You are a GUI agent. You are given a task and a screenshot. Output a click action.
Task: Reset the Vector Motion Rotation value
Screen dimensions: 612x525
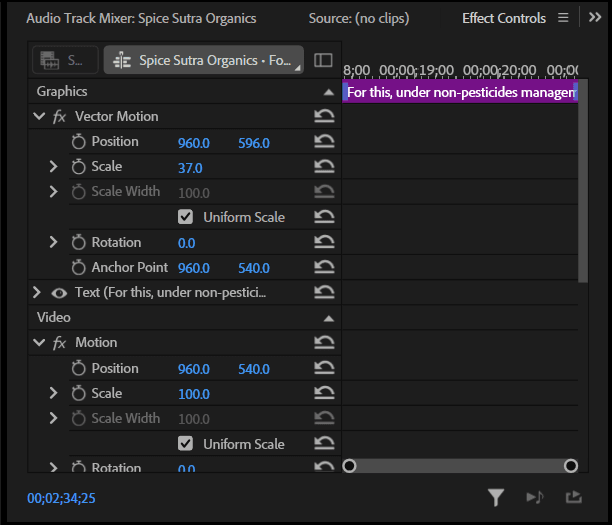324,243
